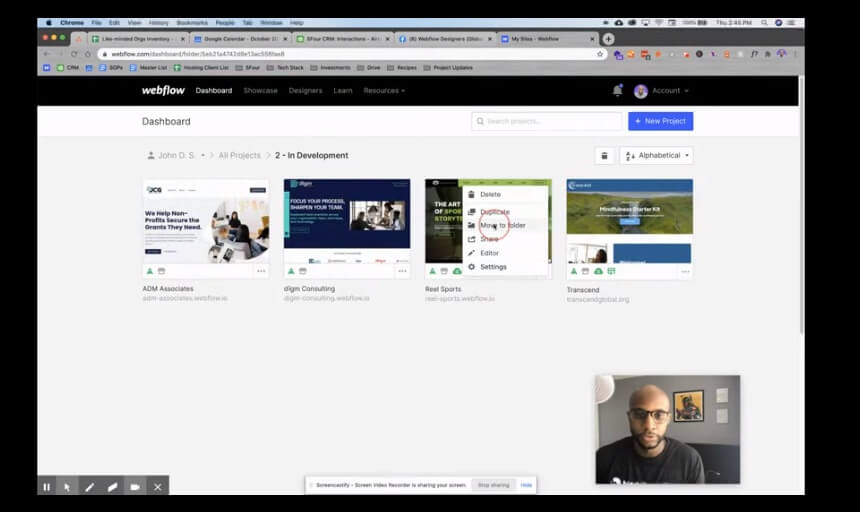
Task: Click the transcendglobal.org site URL
Action: click(598, 300)
